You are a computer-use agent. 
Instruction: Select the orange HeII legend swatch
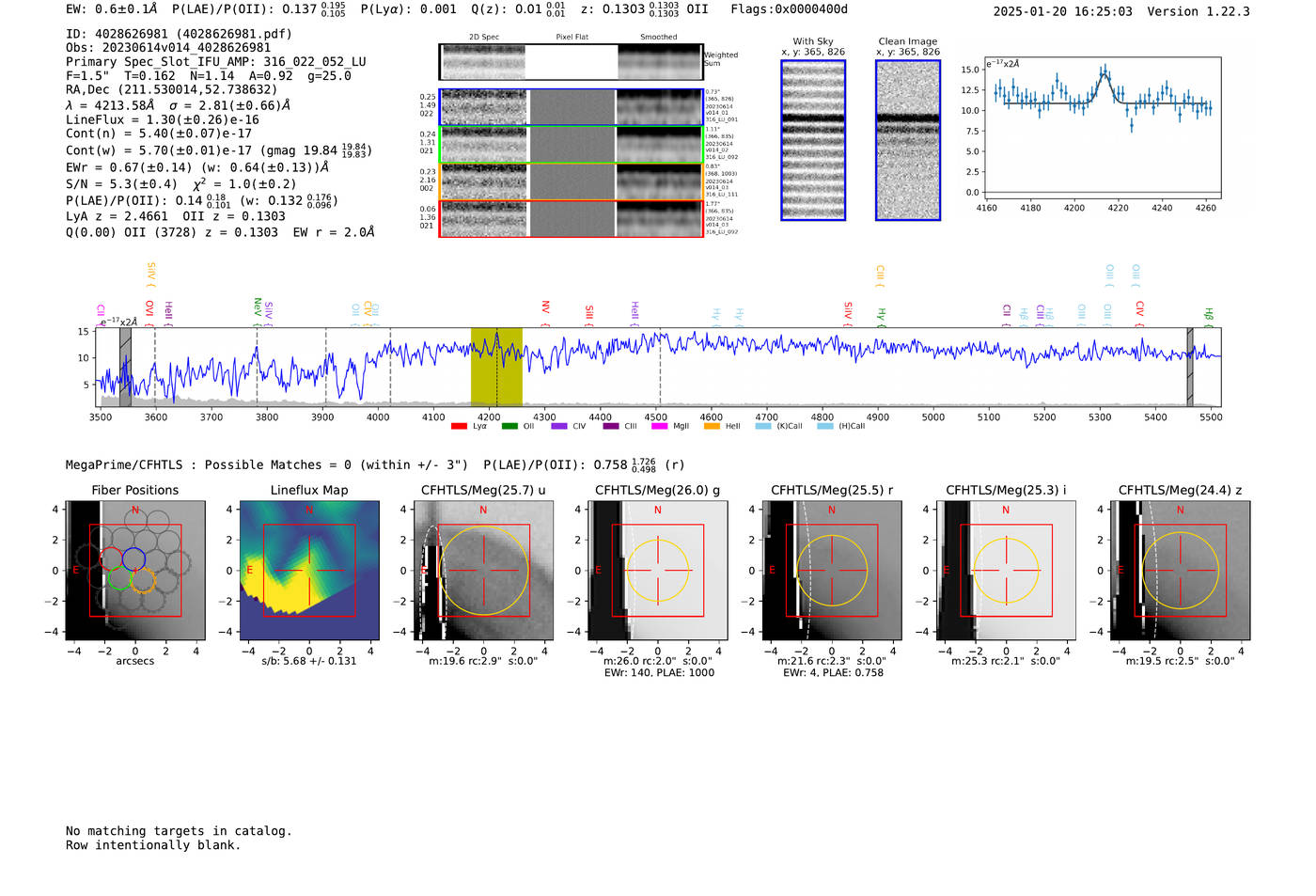712,427
